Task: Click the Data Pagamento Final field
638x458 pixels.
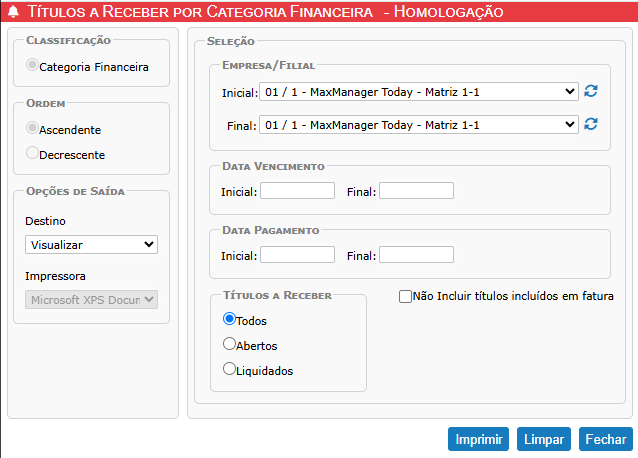Action: (416, 255)
